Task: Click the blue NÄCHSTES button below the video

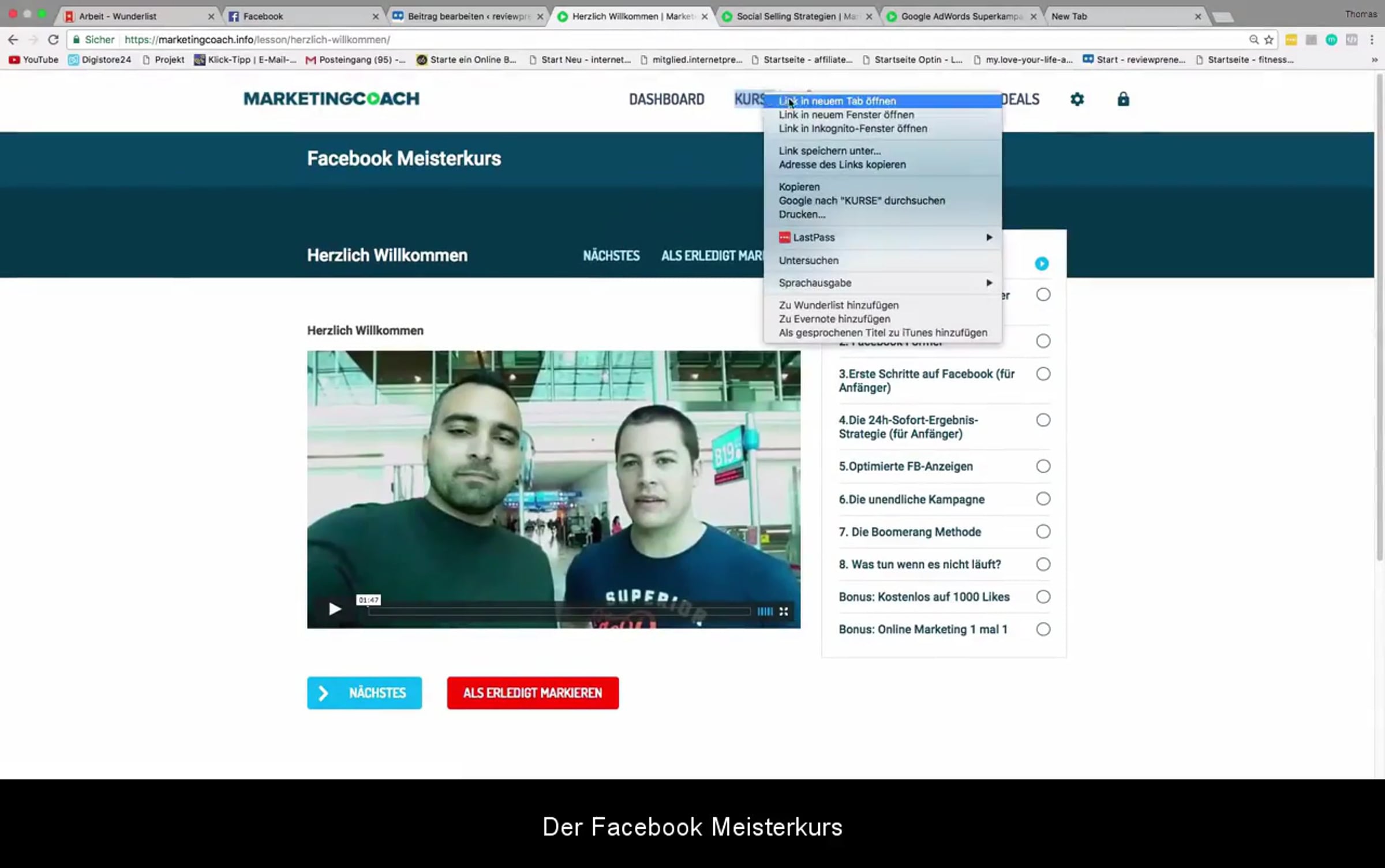Action: 365,693
